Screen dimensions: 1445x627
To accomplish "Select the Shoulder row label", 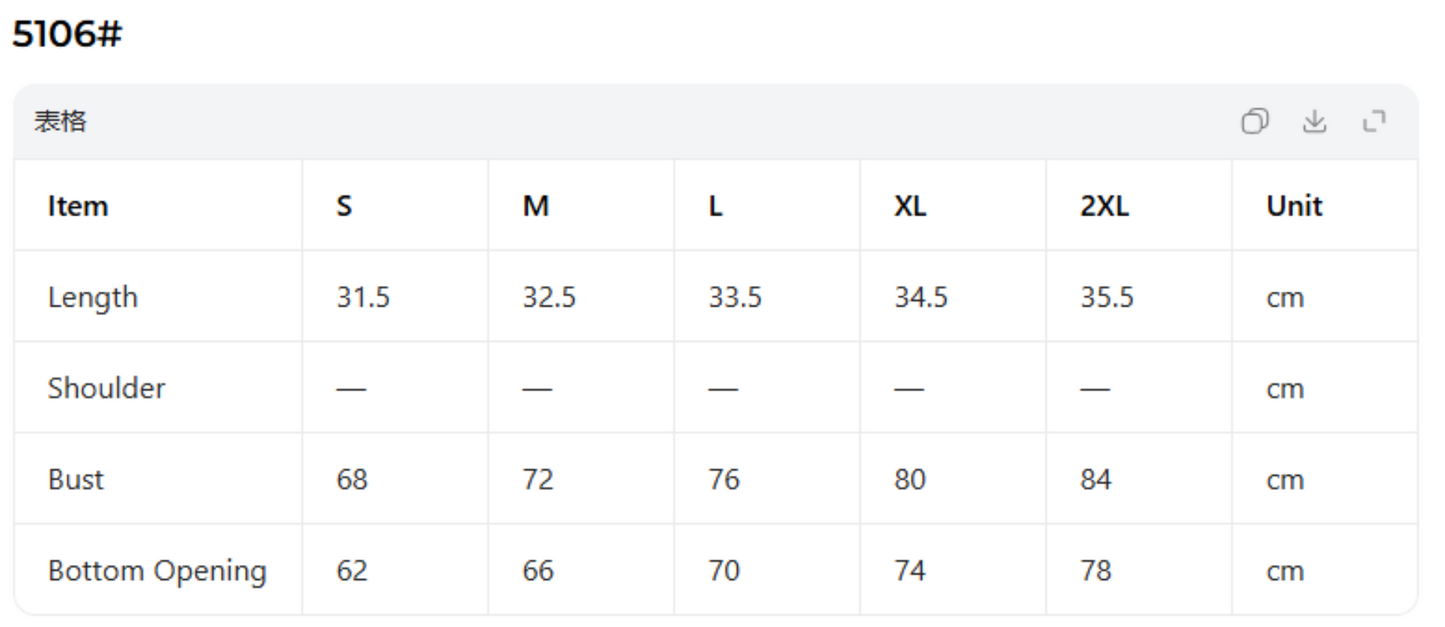I will [107, 388].
